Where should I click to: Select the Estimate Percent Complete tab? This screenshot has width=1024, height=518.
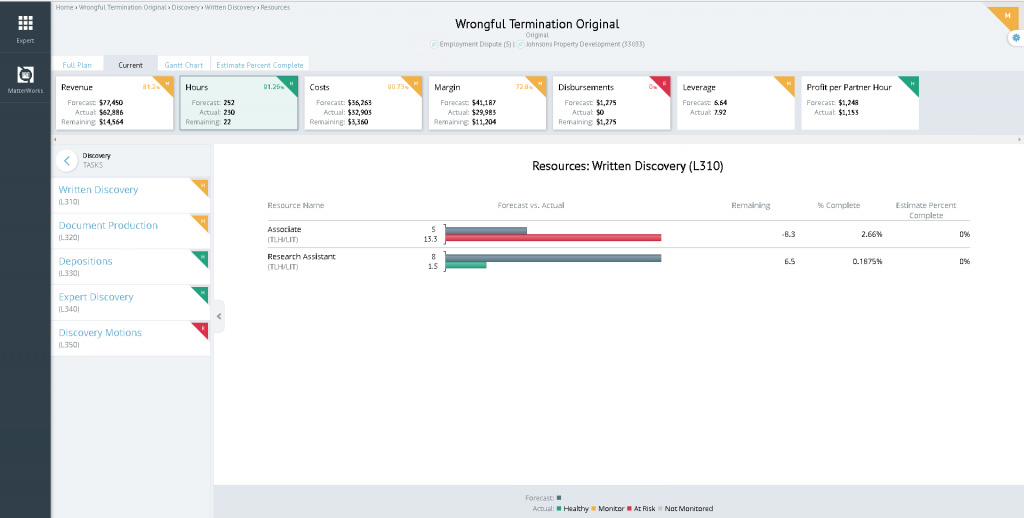[x=260, y=65]
